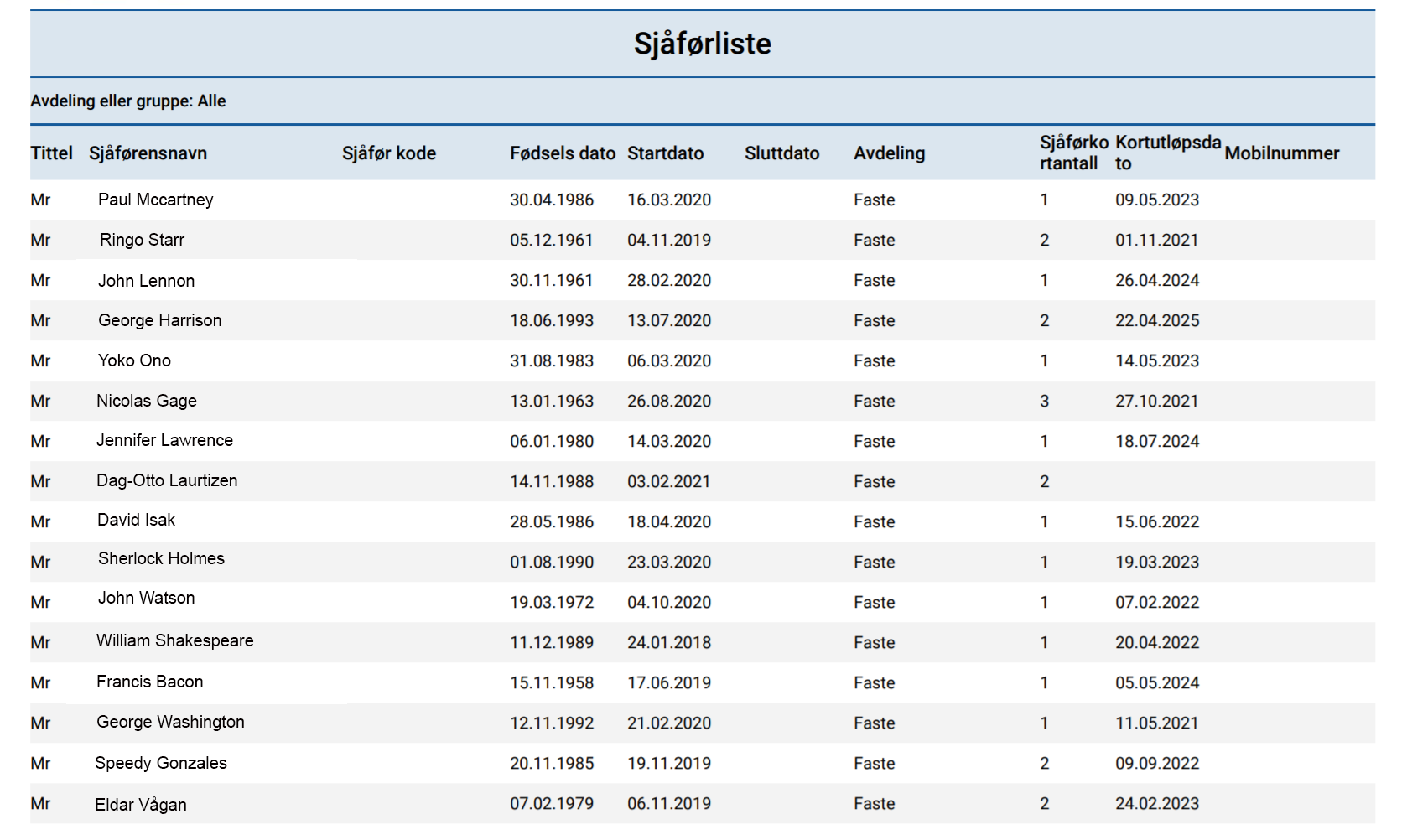Click birth date 06.01.1980

pos(552,441)
